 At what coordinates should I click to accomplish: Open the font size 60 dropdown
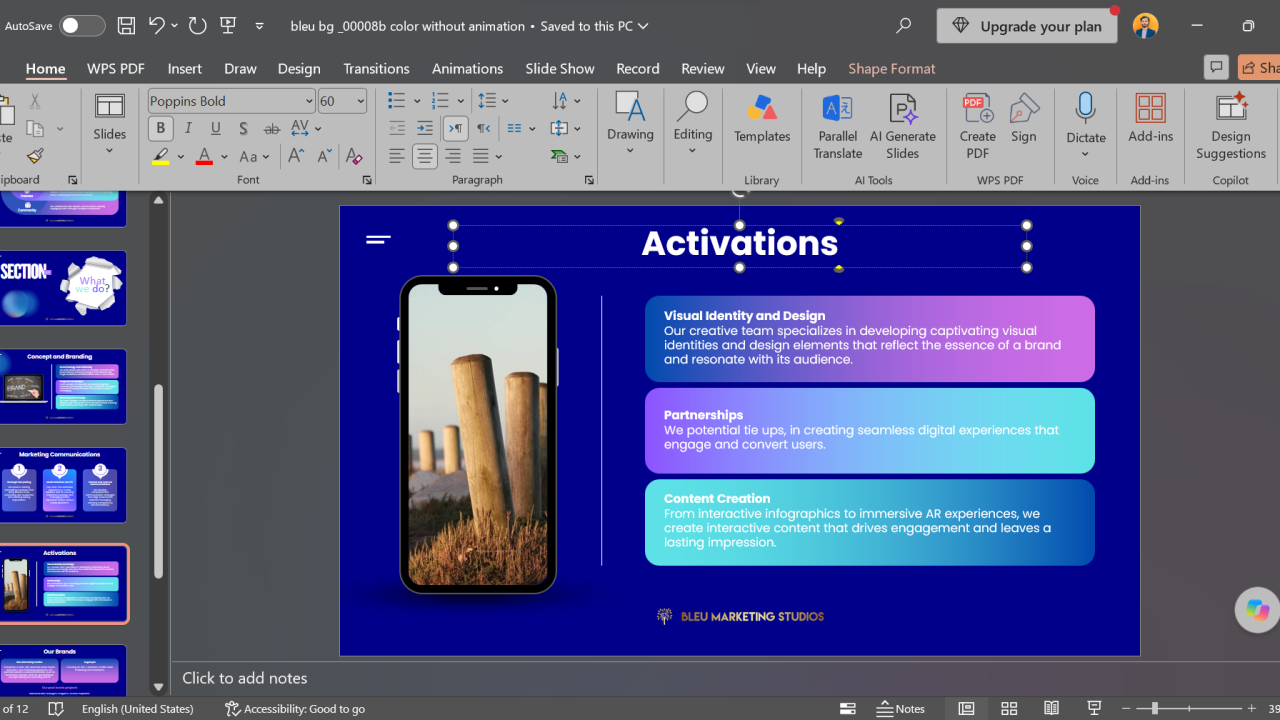pos(360,101)
